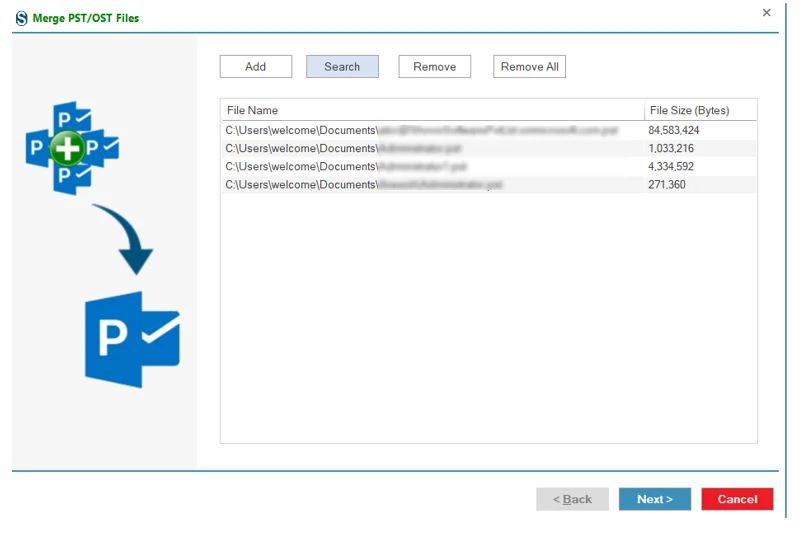The height and width of the screenshot is (537, 812).
Task: Click the merge PST green plus icon
Action: (67, 149)
